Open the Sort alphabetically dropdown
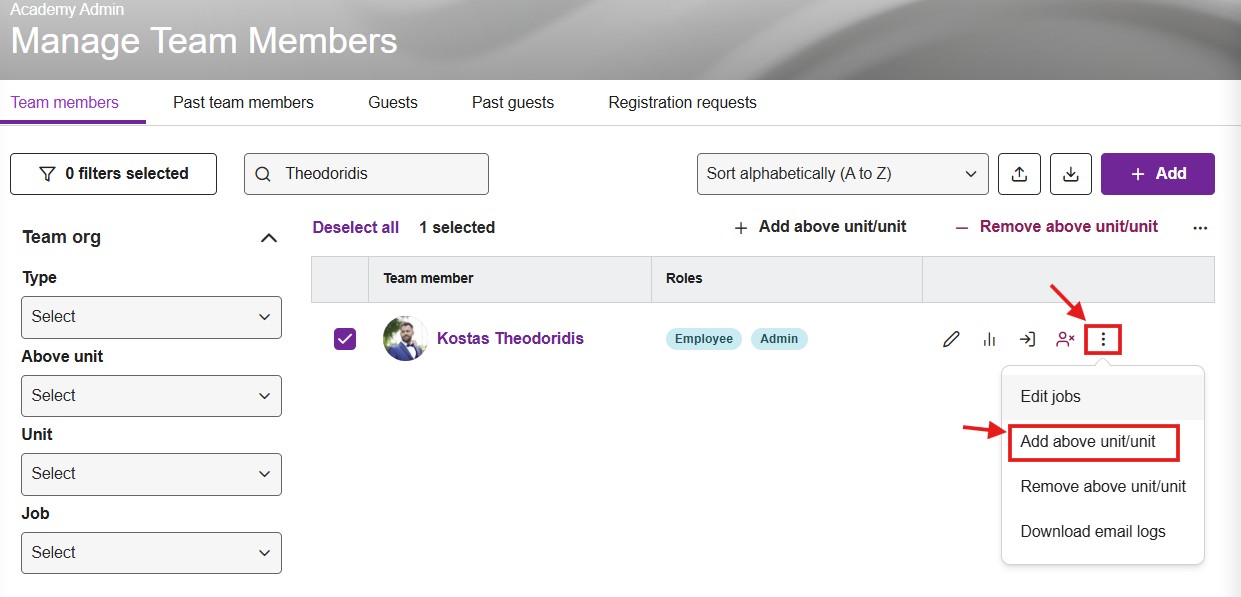Viewport: 1241px width, 597px height. [x=842, y=174]
